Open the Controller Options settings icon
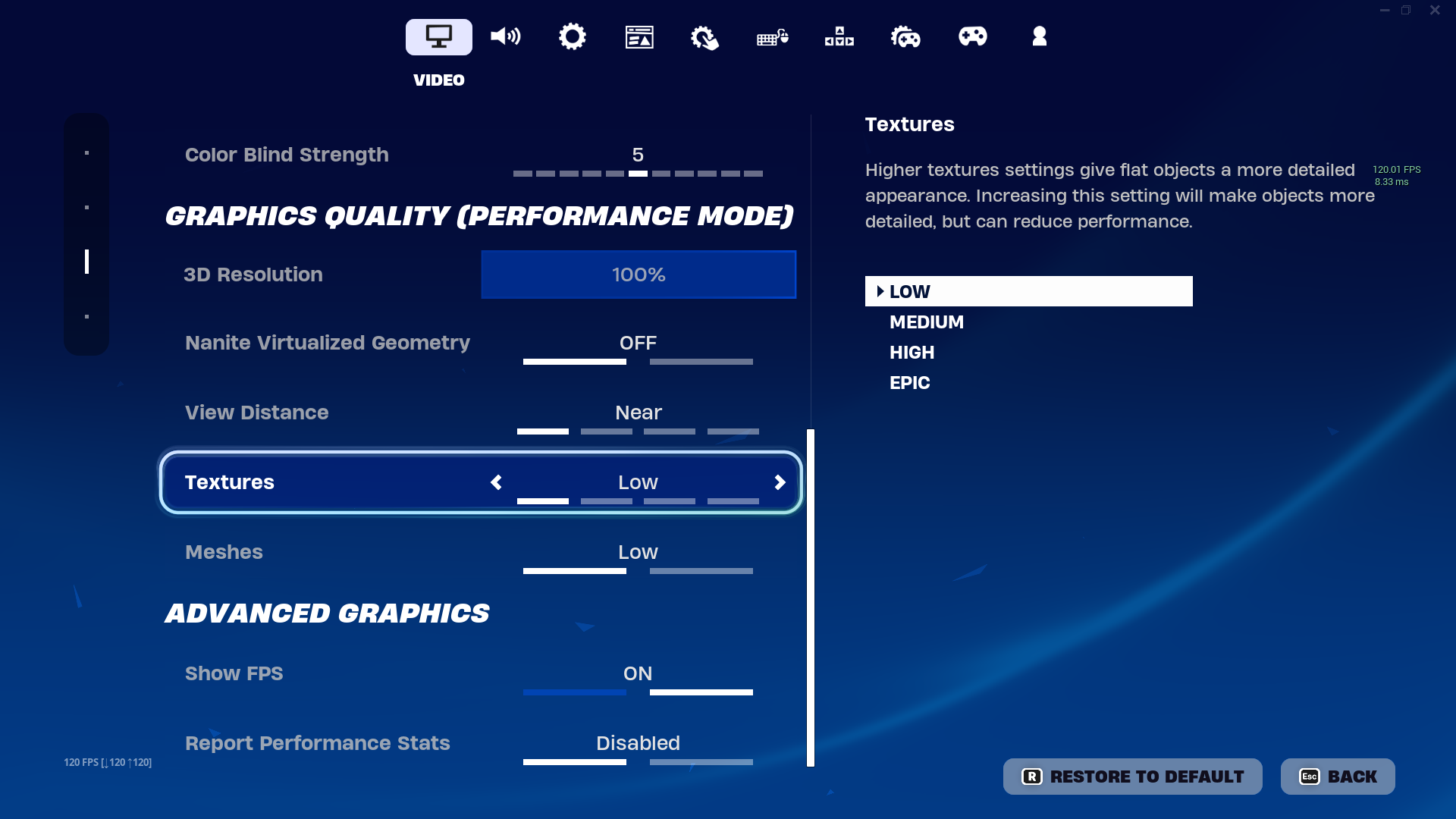 pyautogui.click(x=905, y=36)
